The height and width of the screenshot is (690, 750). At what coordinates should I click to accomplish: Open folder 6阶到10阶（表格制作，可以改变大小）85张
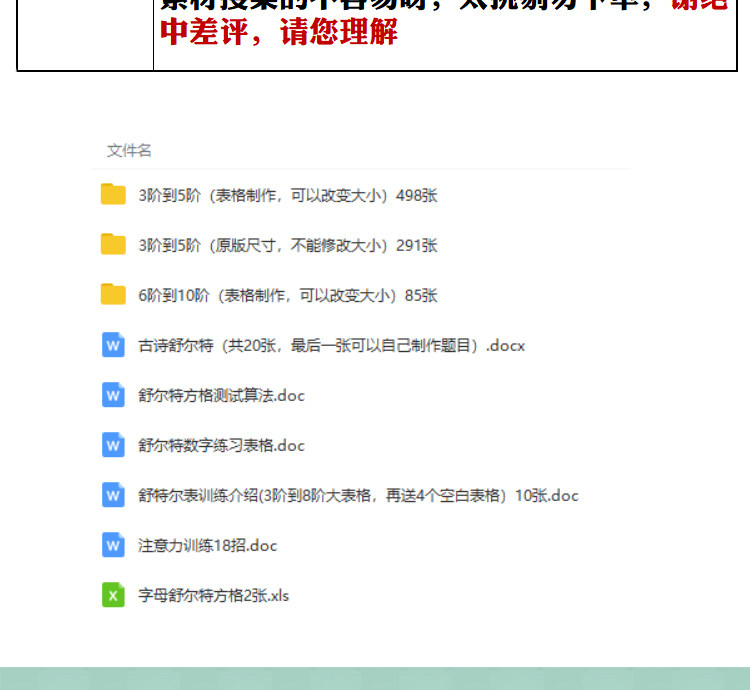[x=288, y=296]
